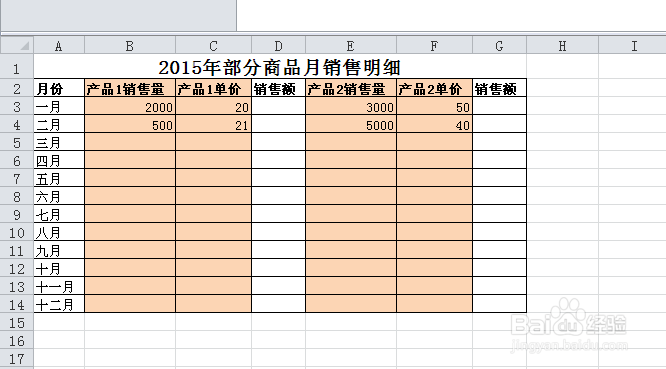Select the 七月 cell
Screen dimensions: 666x369
coord(59,214)
